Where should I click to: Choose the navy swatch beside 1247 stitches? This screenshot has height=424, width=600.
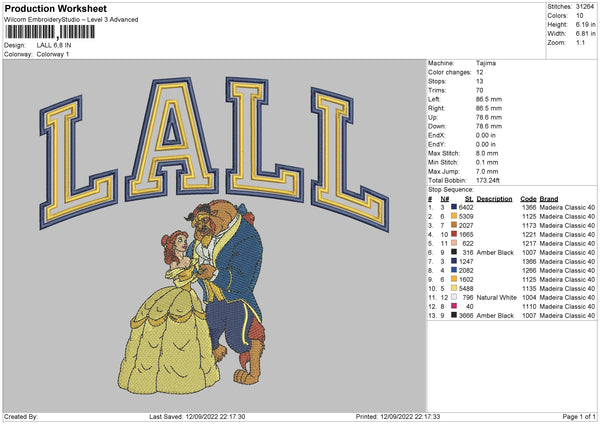[x=454, y=261]
